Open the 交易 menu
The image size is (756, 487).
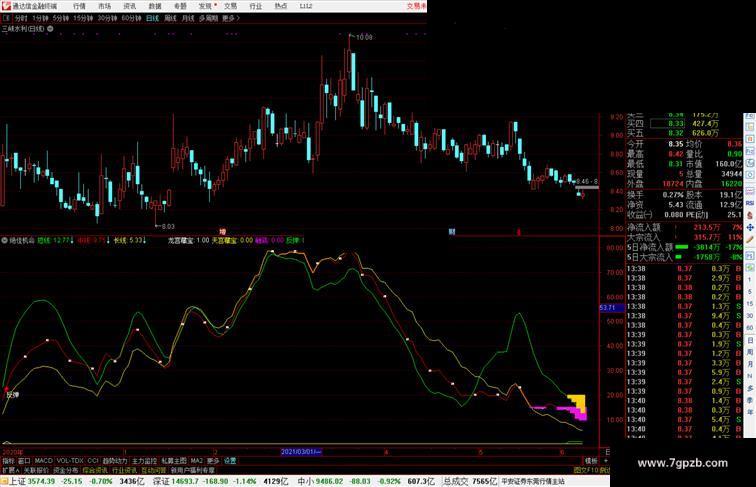(x=230, y=6)
